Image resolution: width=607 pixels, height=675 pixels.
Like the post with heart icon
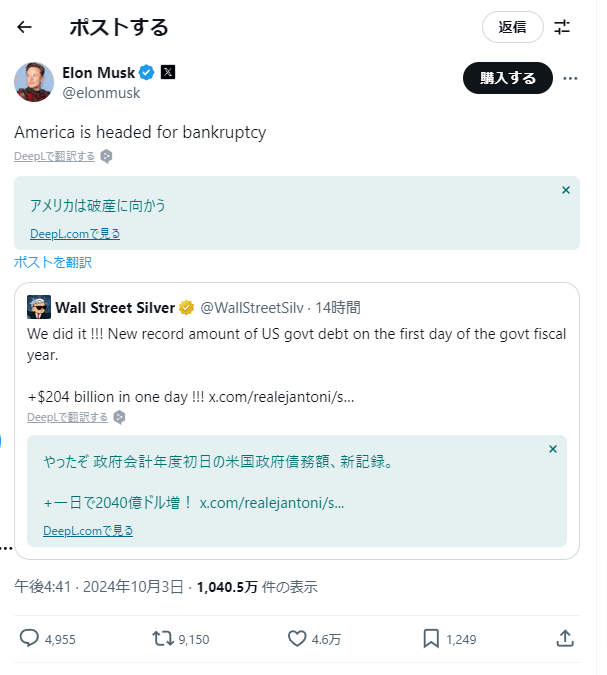[296, 638]
